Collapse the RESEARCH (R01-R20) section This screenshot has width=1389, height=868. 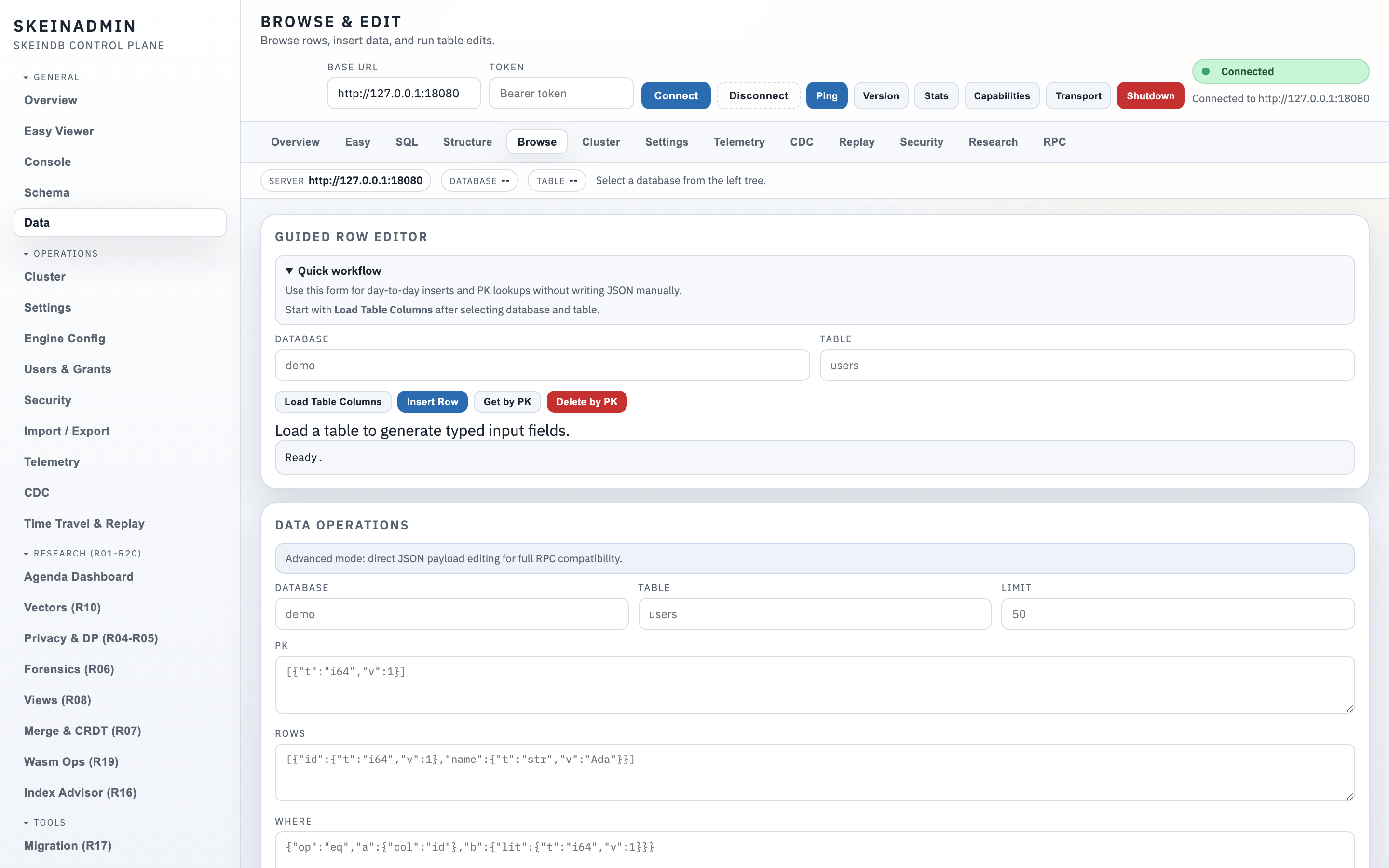tap(82, 554)
